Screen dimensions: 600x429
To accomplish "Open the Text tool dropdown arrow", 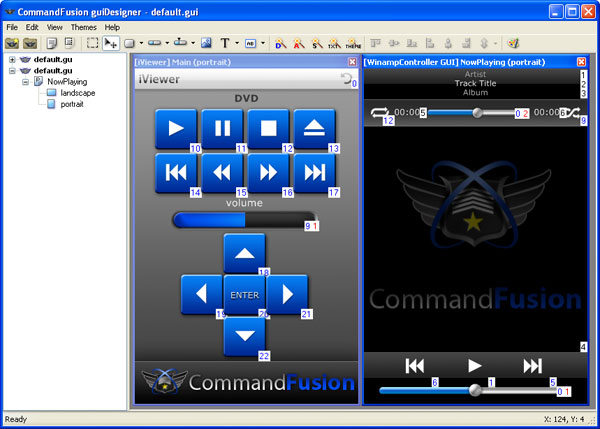I will coord(237,43).
